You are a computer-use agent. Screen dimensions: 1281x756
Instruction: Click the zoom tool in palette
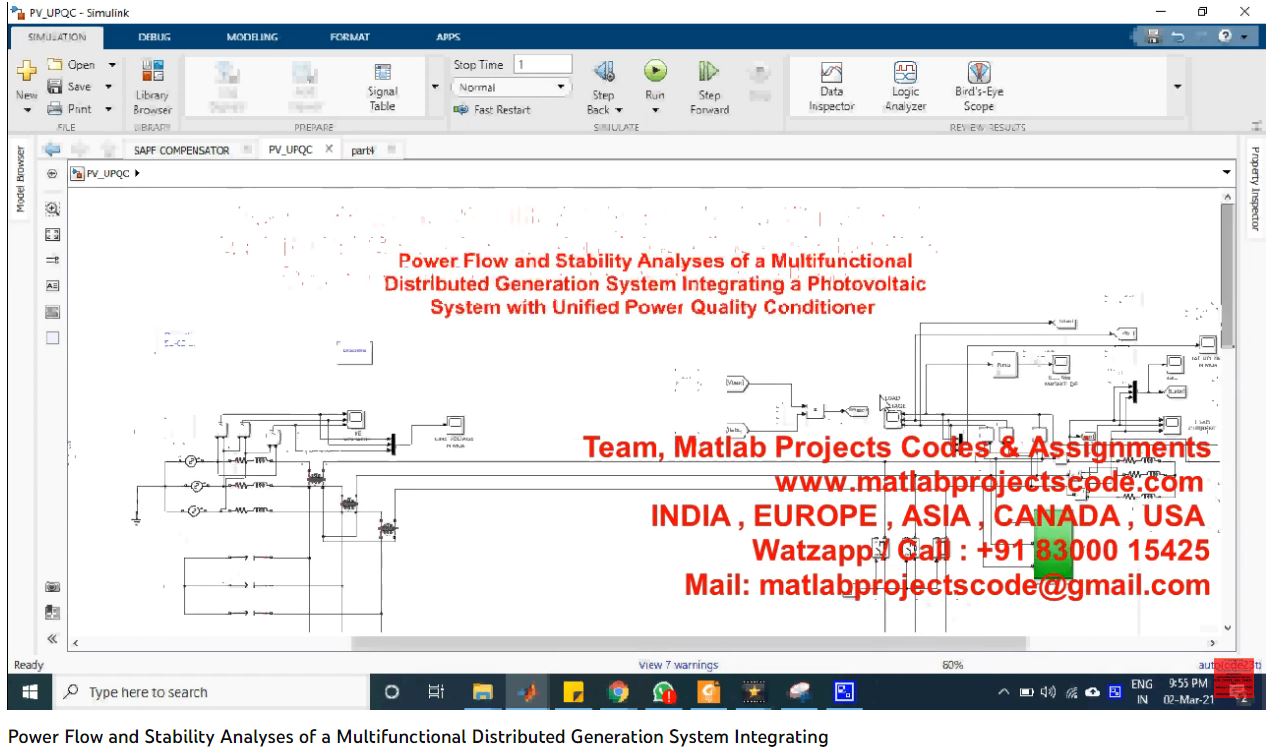pyautogui.click(x=53, y=209)
